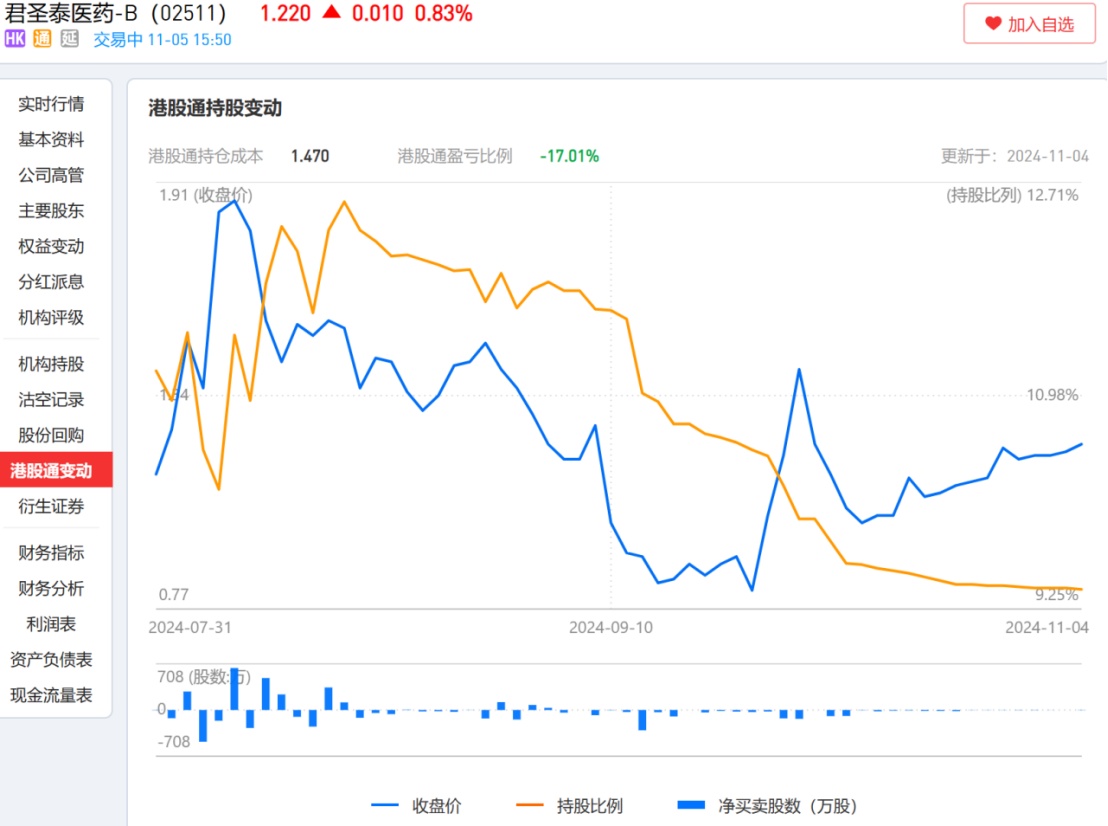
Task: Go to the 主要股东 page
Action: click(51, 211)
